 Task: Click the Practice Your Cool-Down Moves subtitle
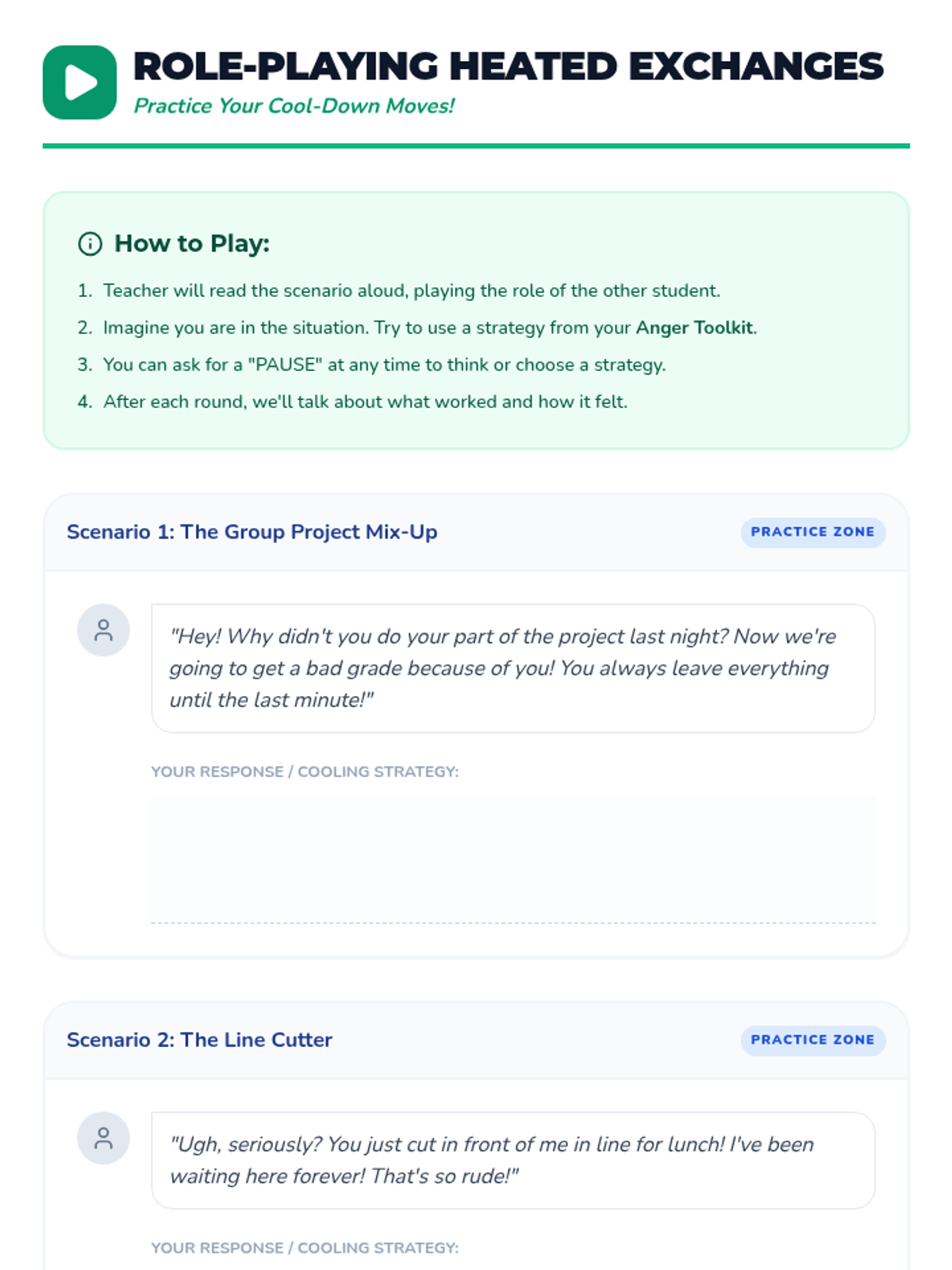tap(294, 106)
